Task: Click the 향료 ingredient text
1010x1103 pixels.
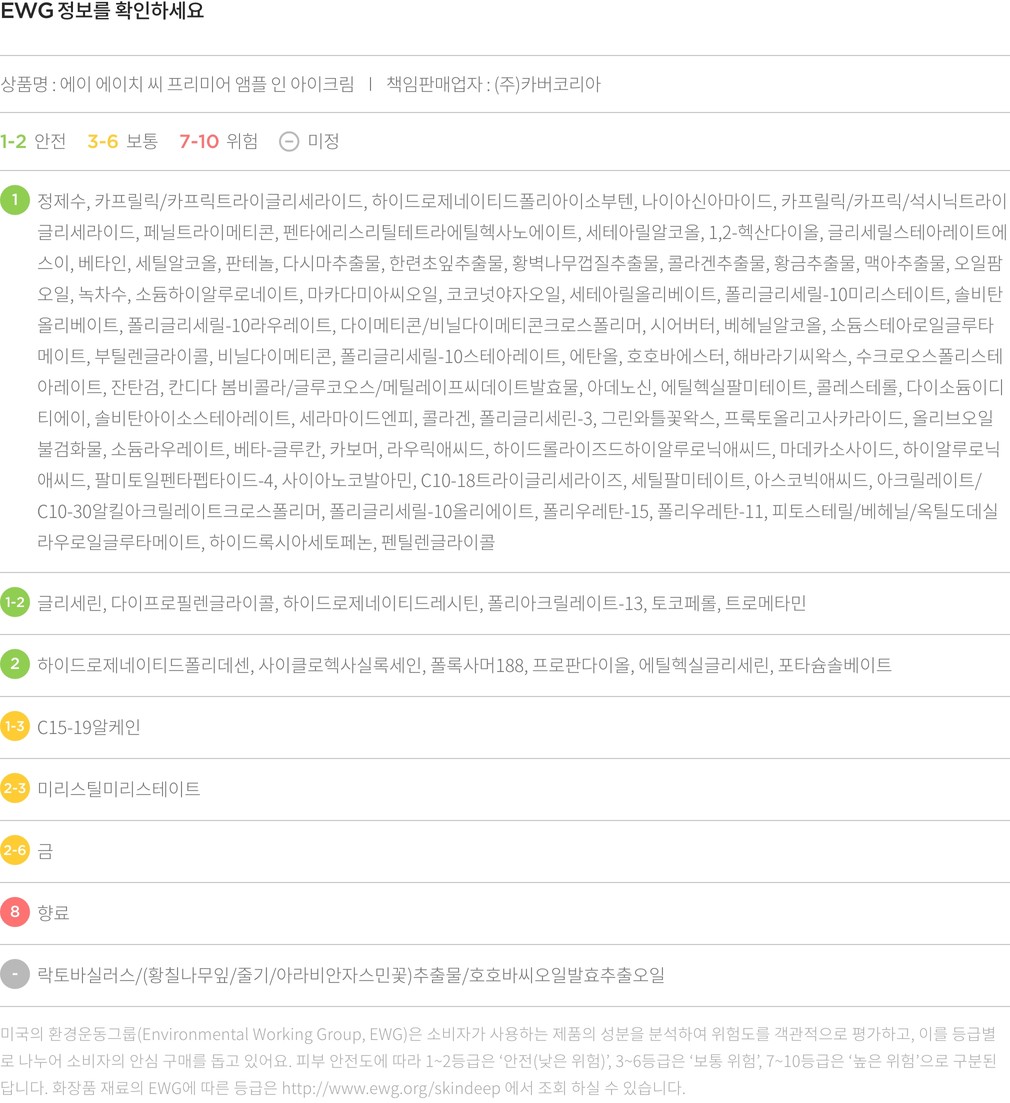Action: [x=53, y=913]
